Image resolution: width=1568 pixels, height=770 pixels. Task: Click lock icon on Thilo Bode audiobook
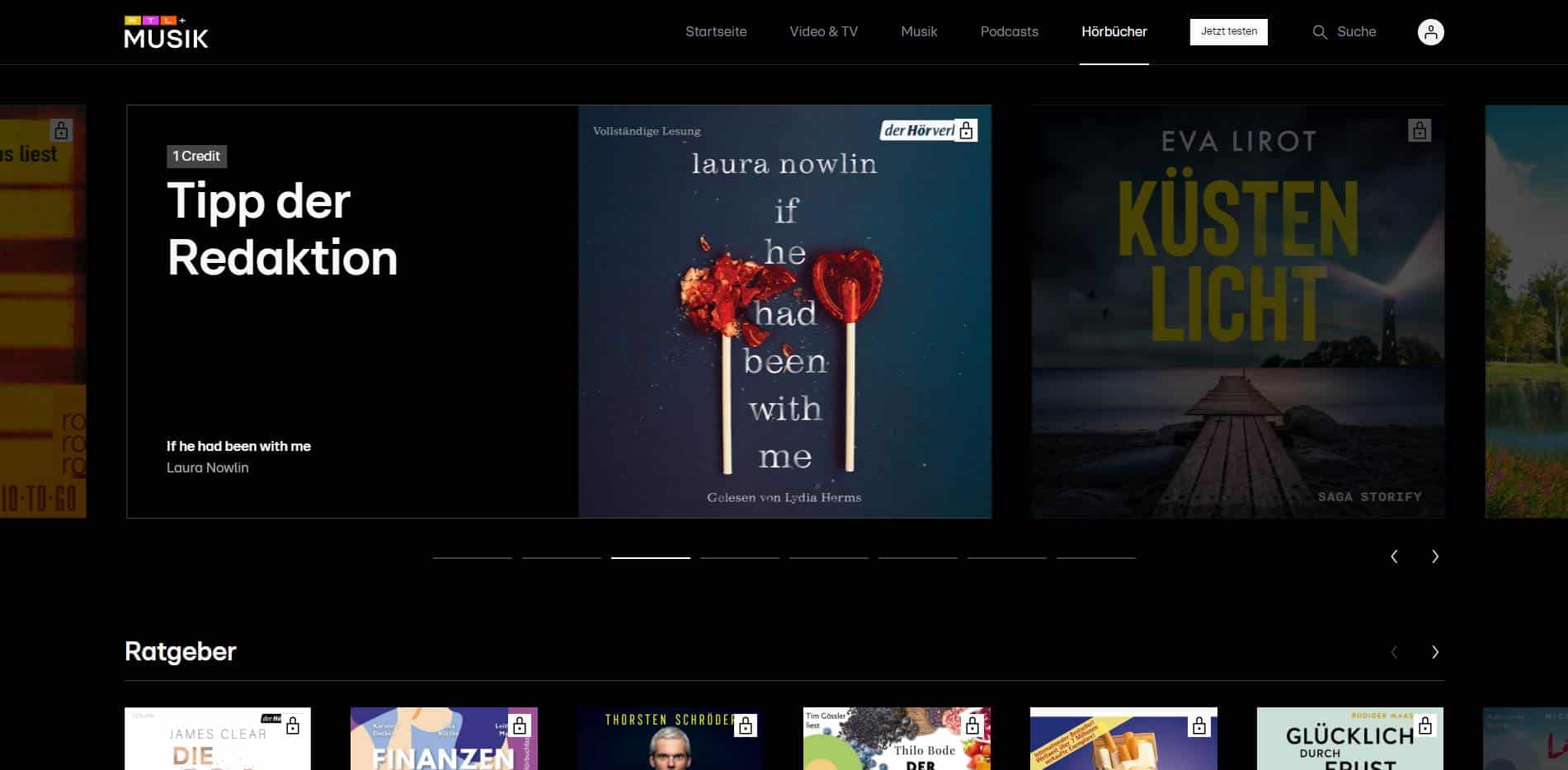point(972,725)
